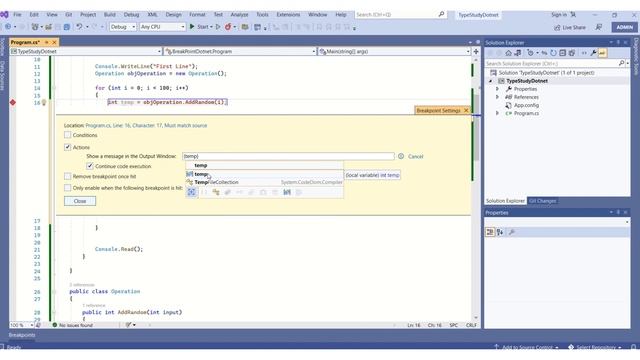This screenshot has height=360, width=640.
Task: Click the feedback icon near Live Share
Action: pyautogui.click(x=598, y=27)
